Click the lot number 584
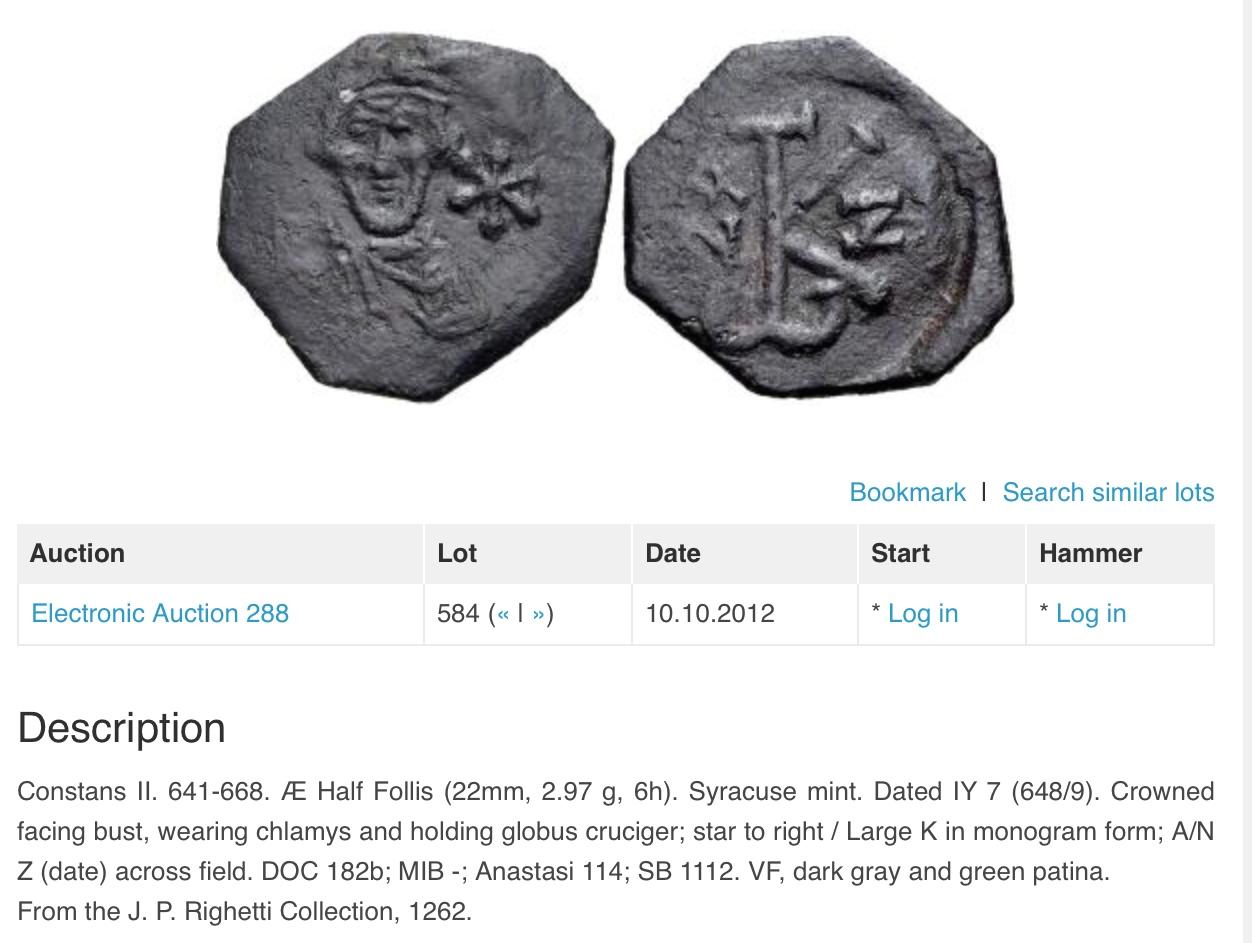 (x=458, y=613)
